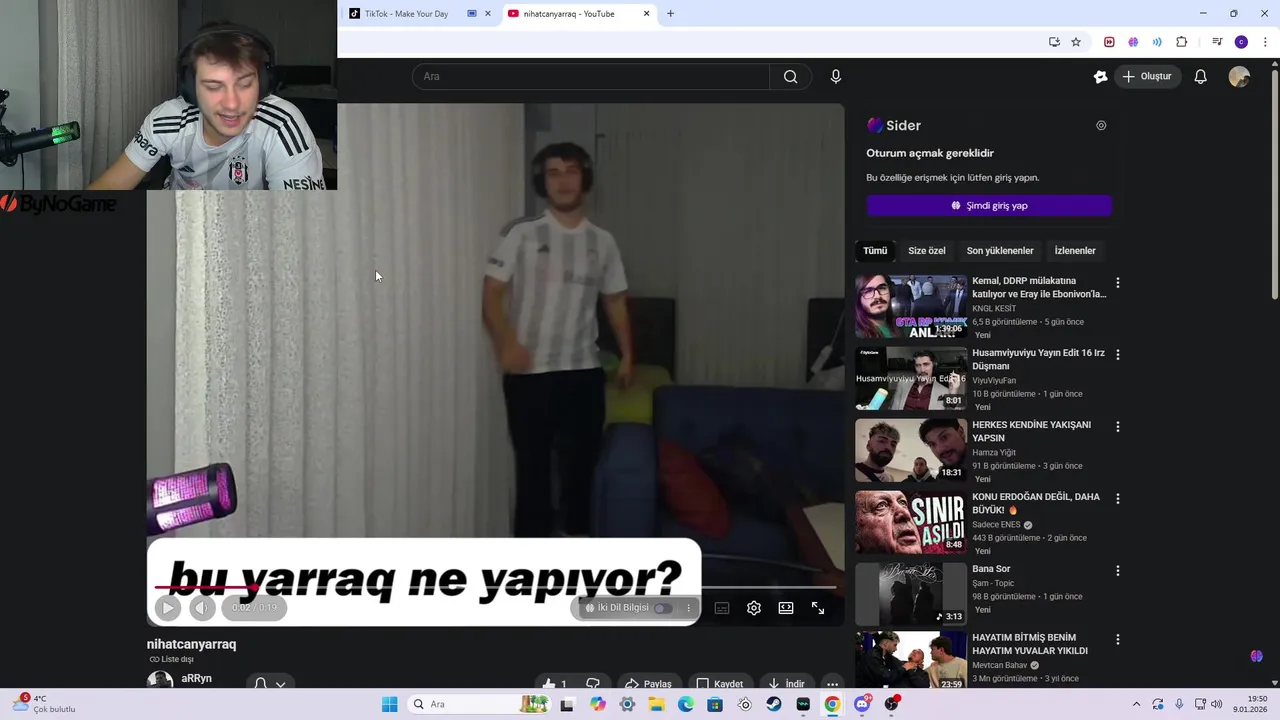1280x720 pixels.
Task: Open options for HAYATIM BİTMİŞ BENİM video
Action: pos(1117,640)
